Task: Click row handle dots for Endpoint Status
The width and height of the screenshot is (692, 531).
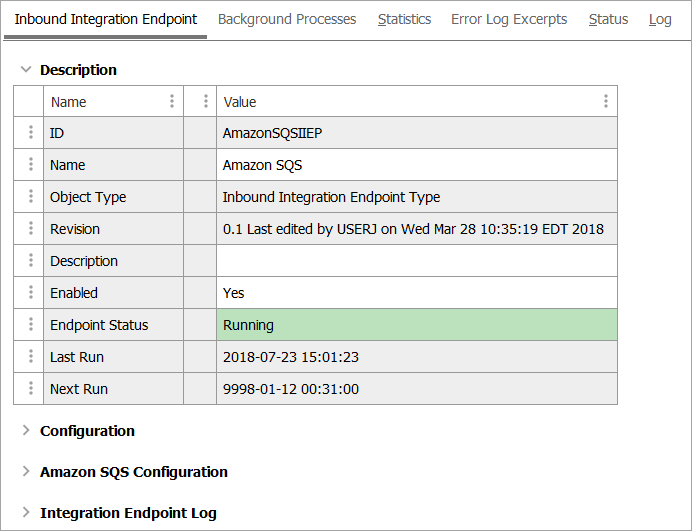Action: point(31,325)
